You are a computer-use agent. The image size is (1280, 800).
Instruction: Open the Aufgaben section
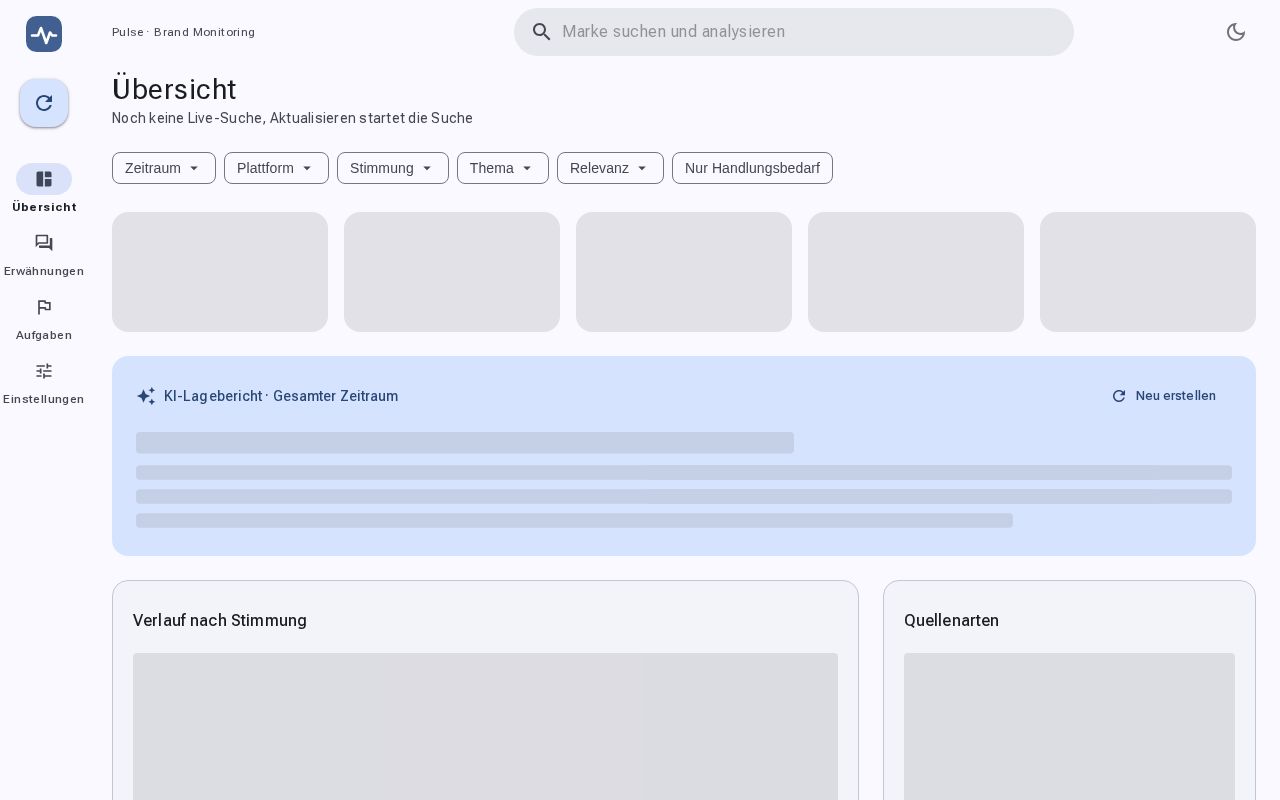[44, 317]
